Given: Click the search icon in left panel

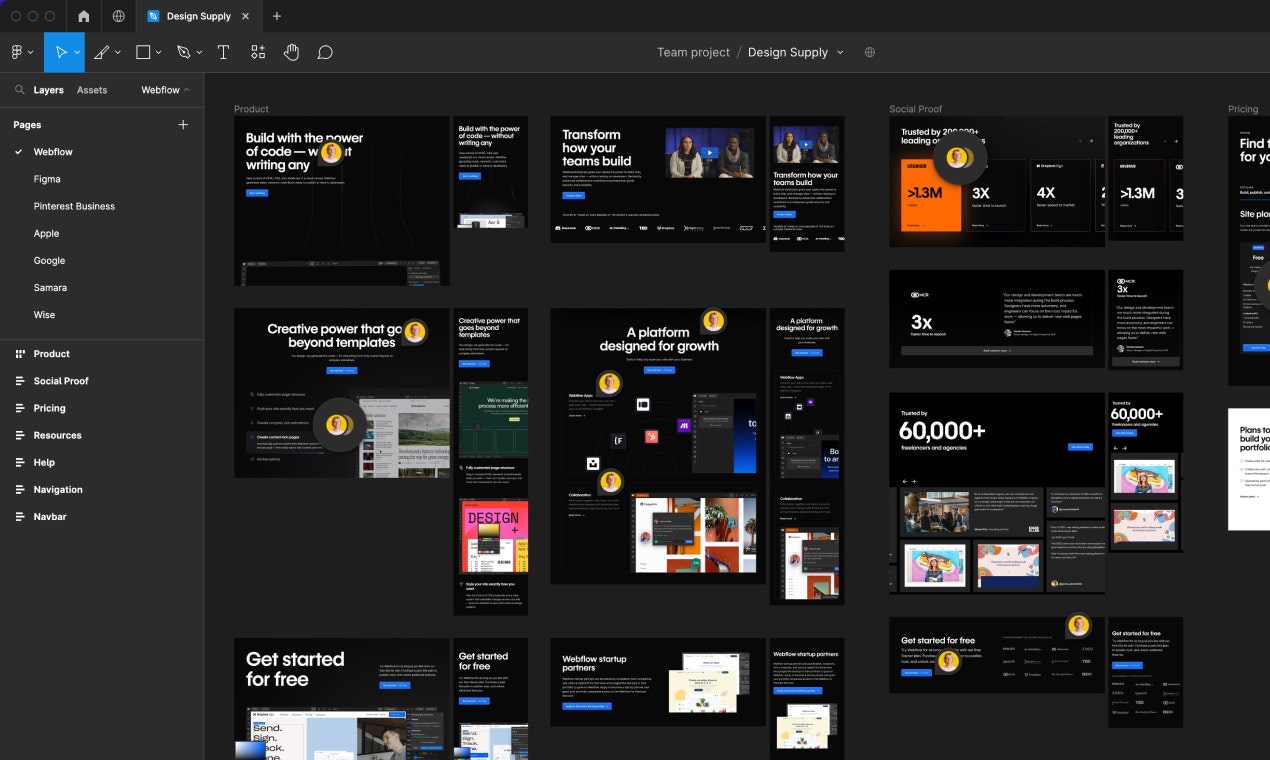Looking at the screenshot, I should point(20,90).
